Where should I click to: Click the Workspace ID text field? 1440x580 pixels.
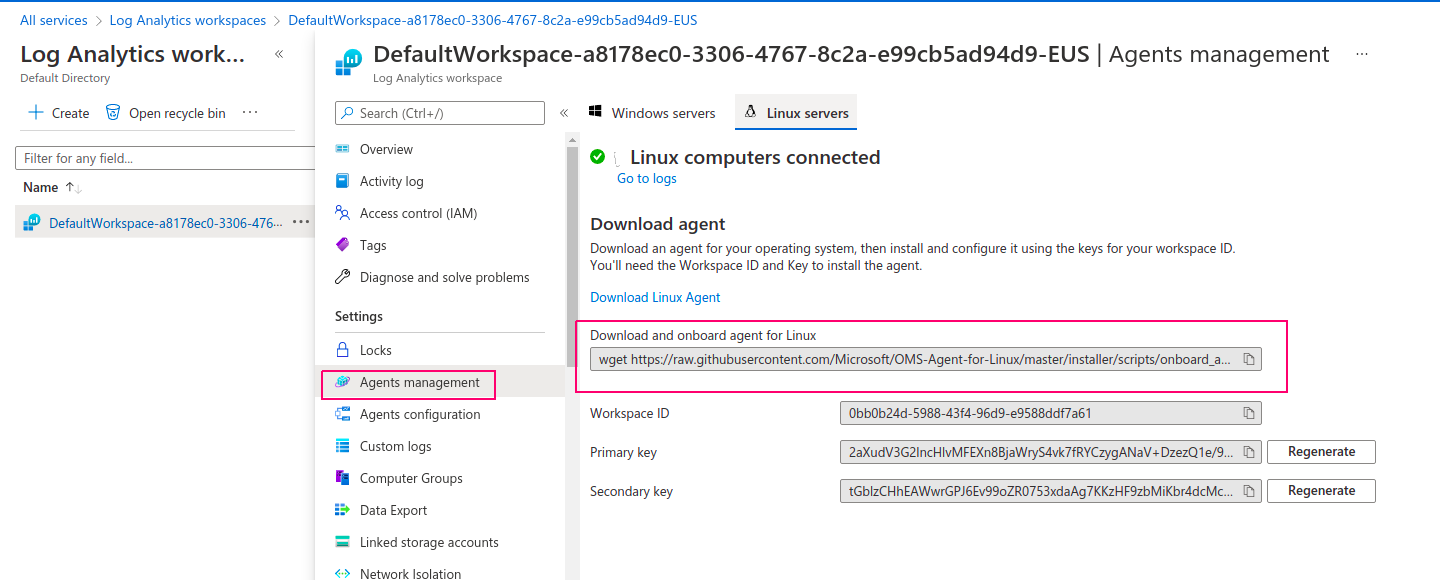(1051, 413)
